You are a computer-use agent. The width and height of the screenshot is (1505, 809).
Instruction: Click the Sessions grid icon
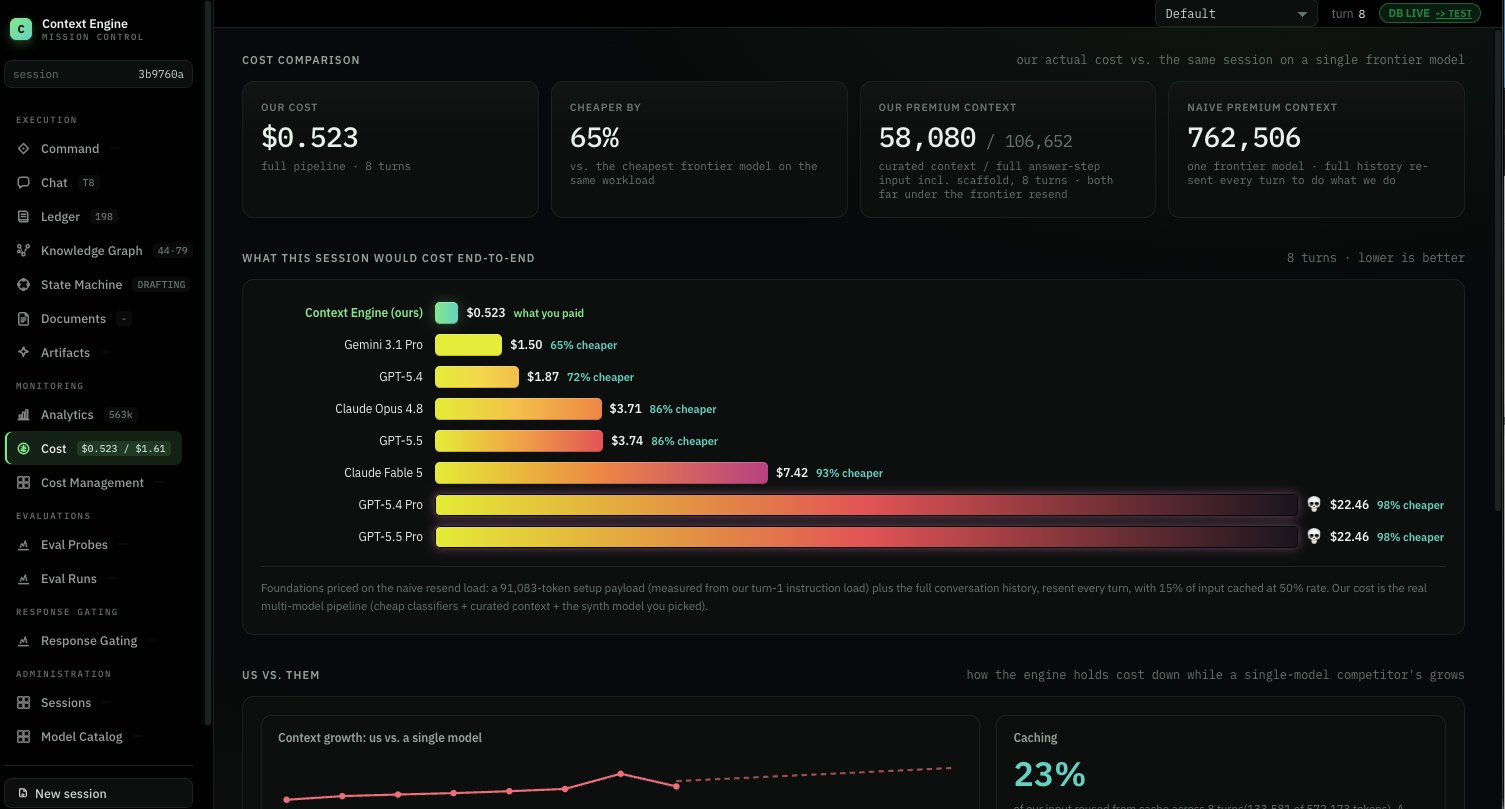[x=24, y=703]
